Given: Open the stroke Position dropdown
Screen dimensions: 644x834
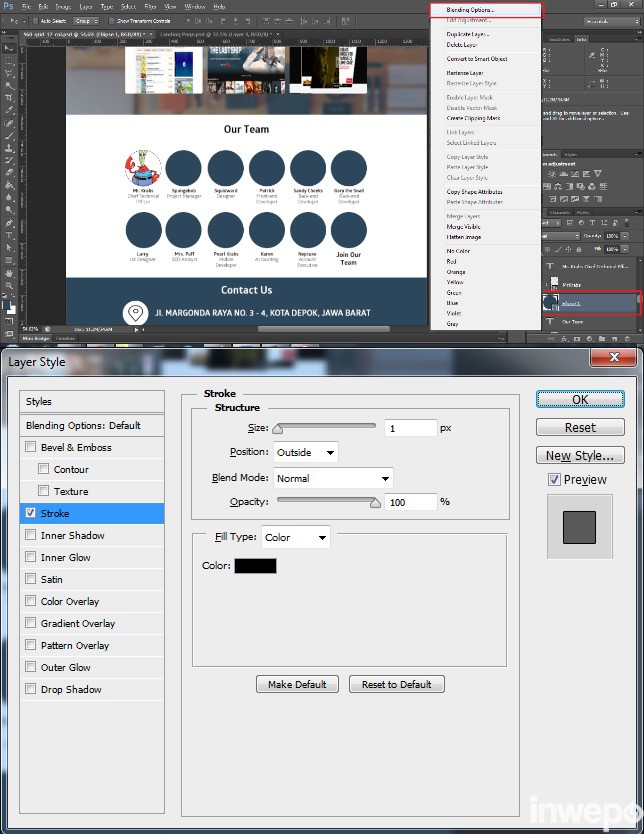Looking at the screenshot, I should click(x=306, y=452).
